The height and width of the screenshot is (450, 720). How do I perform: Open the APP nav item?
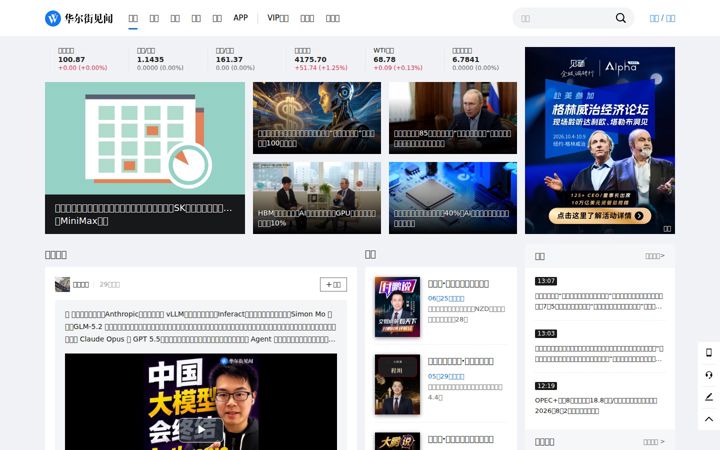(241, 18)
